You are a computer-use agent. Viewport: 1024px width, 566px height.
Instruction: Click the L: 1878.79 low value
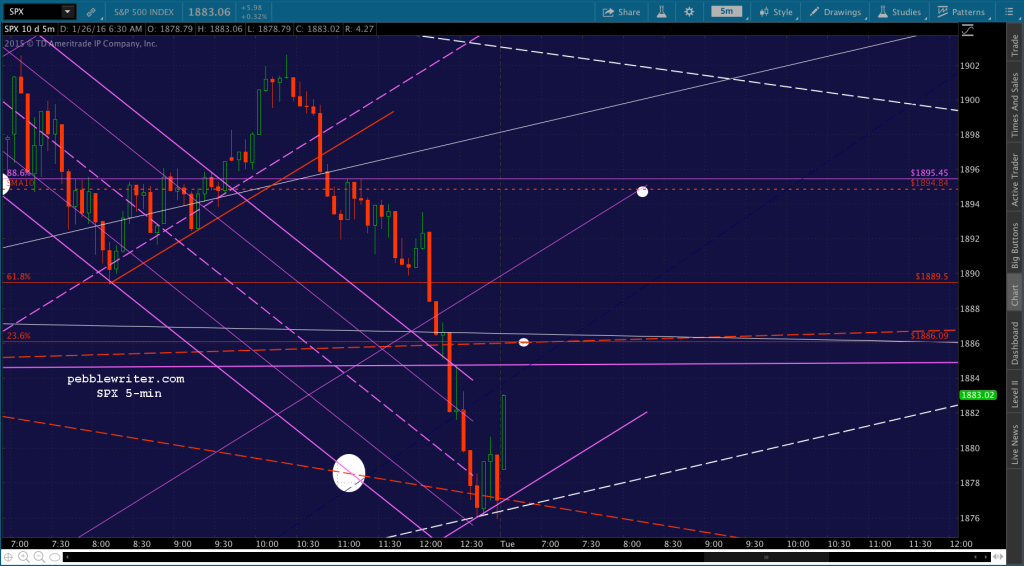(270, 29)
